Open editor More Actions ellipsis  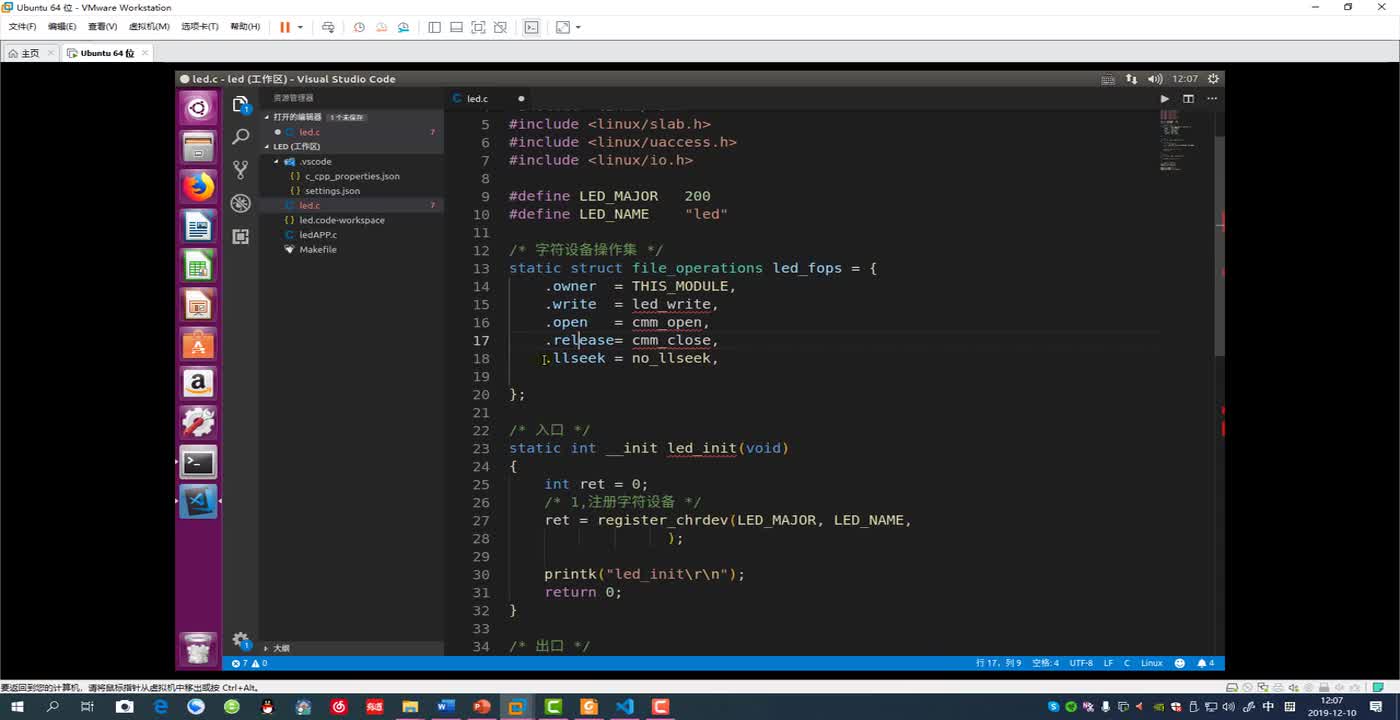[1210, 99]
